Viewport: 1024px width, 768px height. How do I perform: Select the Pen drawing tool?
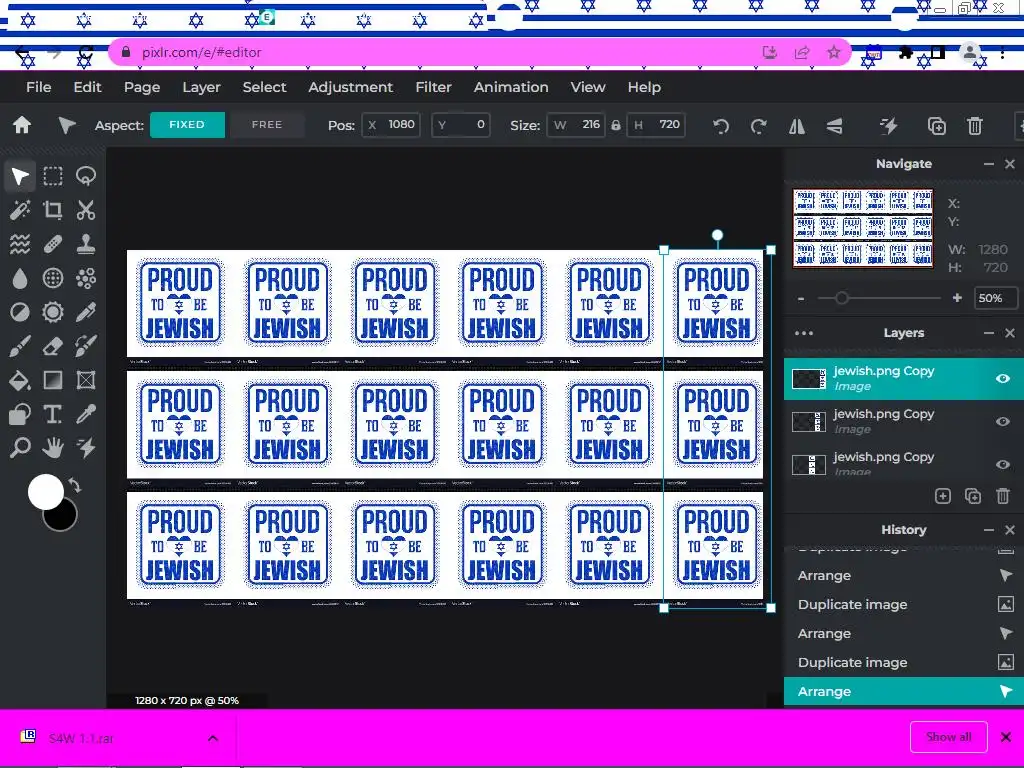(x=86, y=312)
